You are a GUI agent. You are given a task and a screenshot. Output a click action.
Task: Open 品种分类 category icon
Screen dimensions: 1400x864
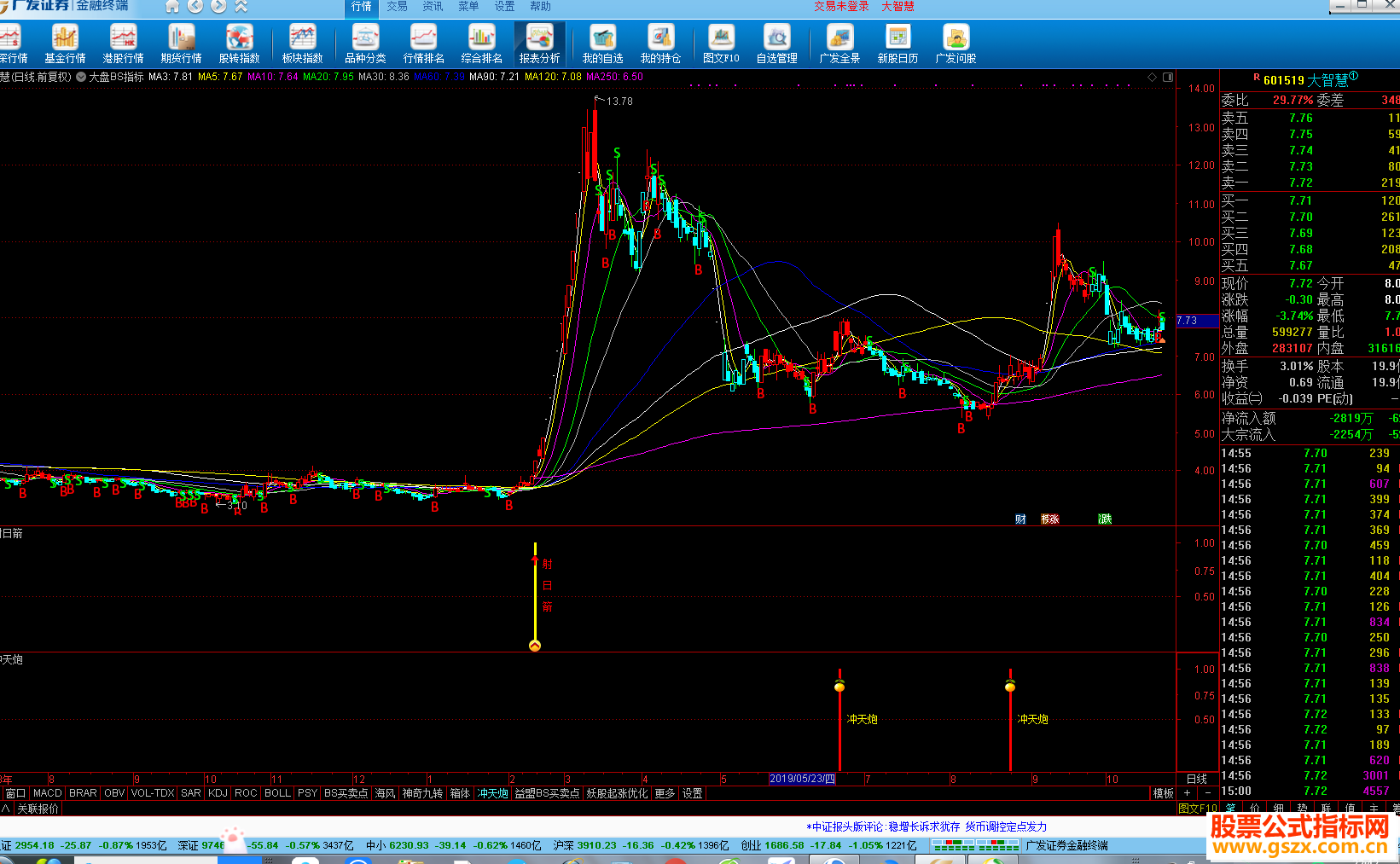[x=365, y=43]
